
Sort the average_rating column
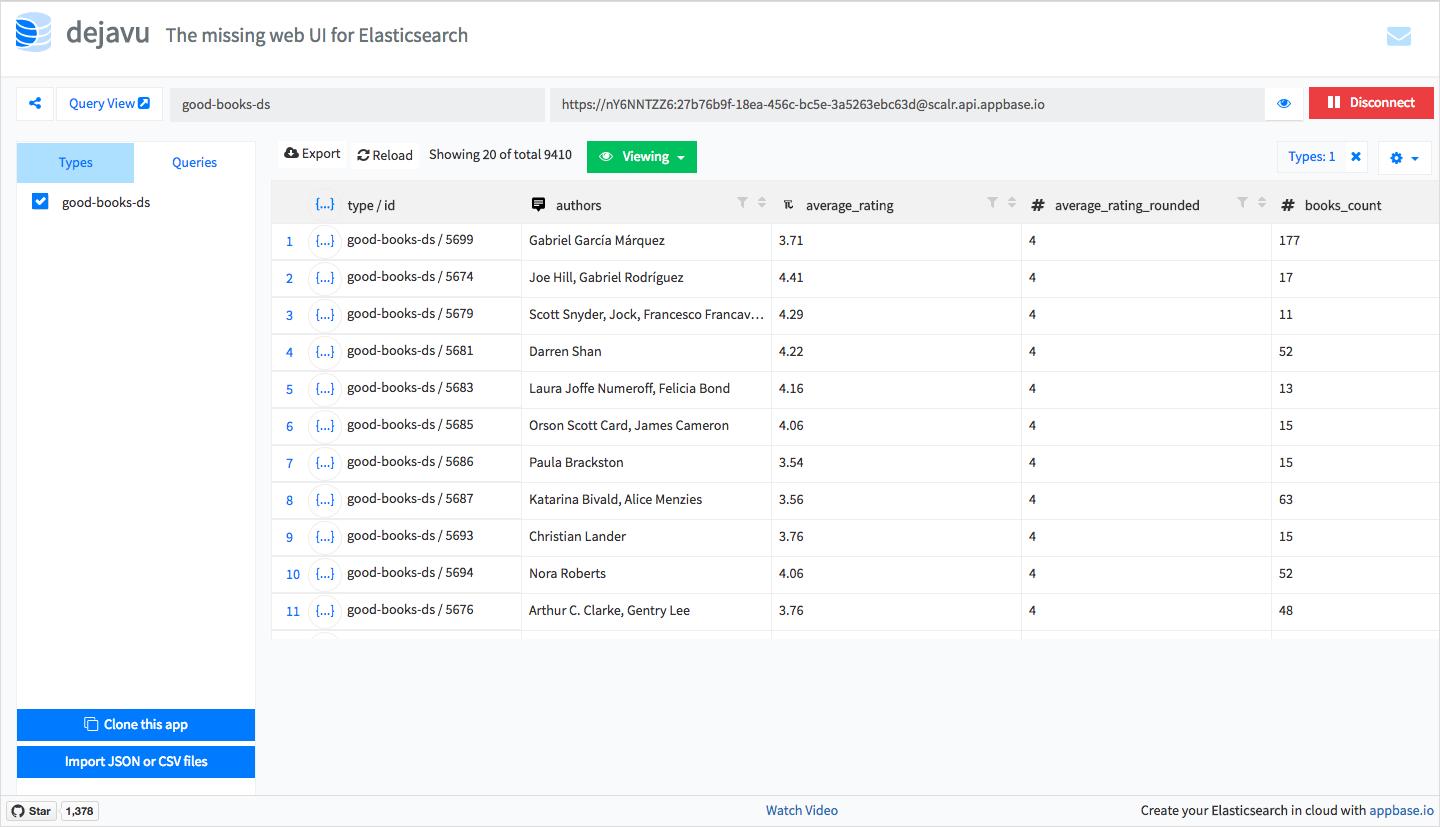point(1011,203)
